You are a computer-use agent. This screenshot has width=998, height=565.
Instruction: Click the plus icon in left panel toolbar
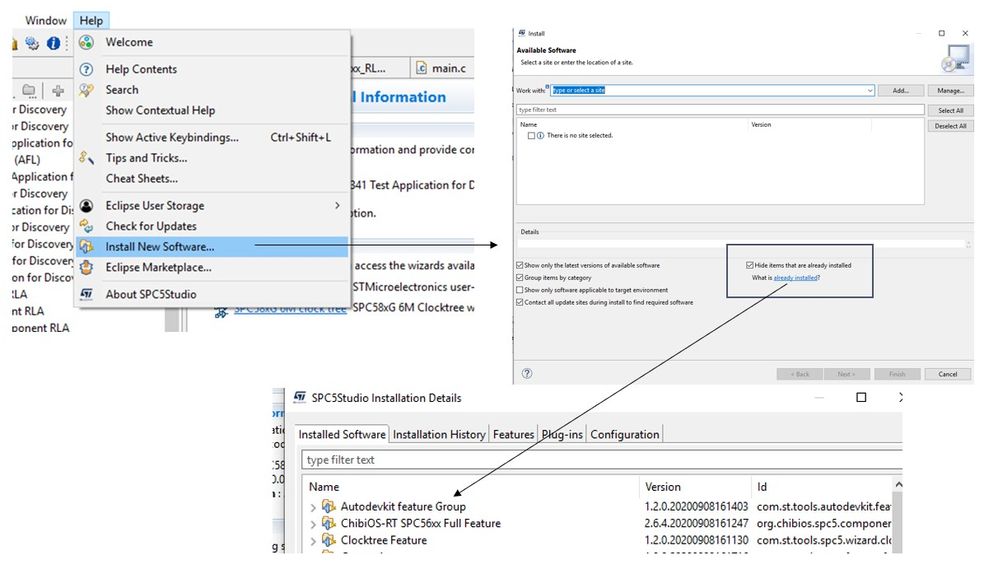pos(58,90)
